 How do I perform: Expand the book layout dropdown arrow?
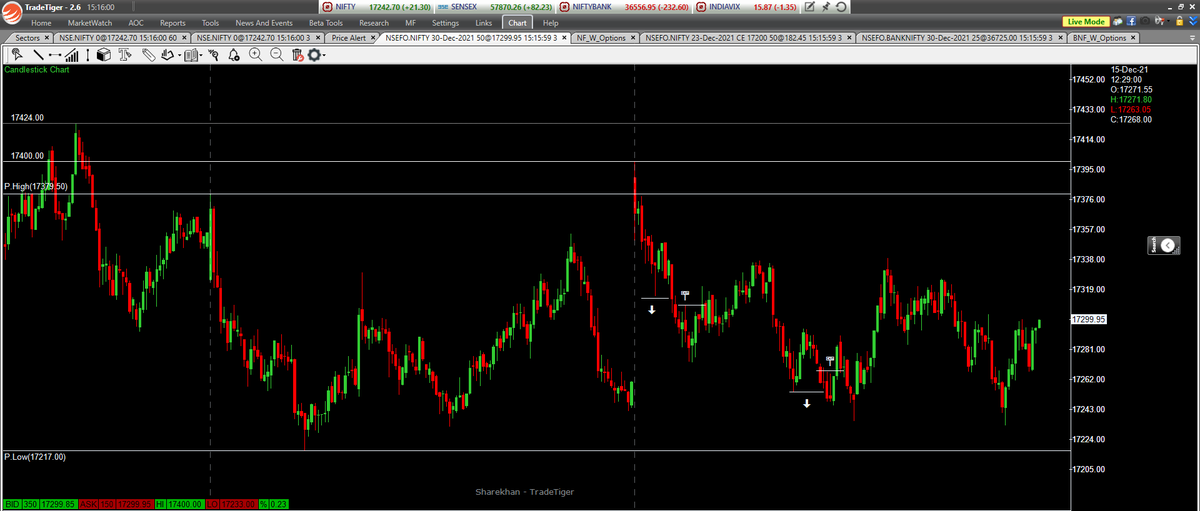201,55
